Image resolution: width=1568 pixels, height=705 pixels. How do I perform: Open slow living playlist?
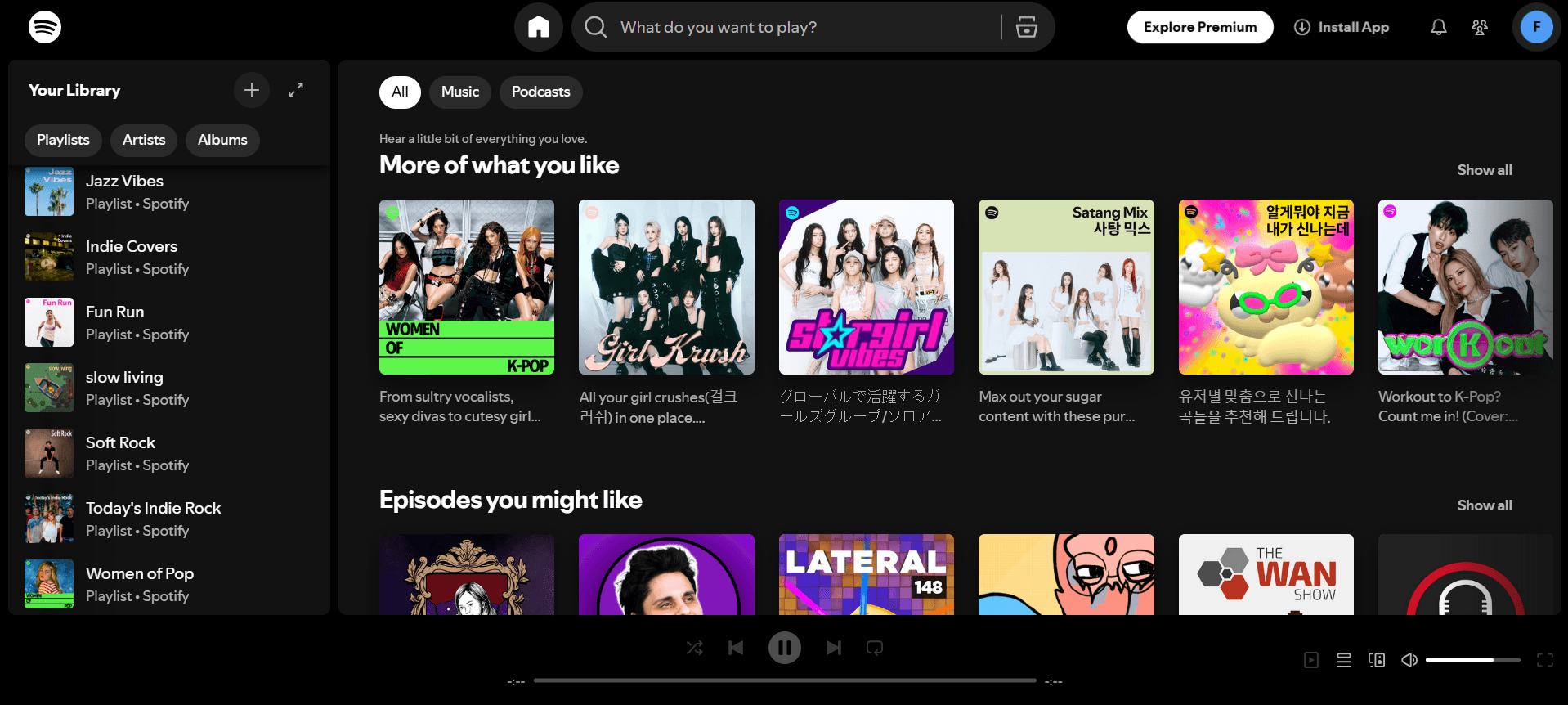[169, 388]
